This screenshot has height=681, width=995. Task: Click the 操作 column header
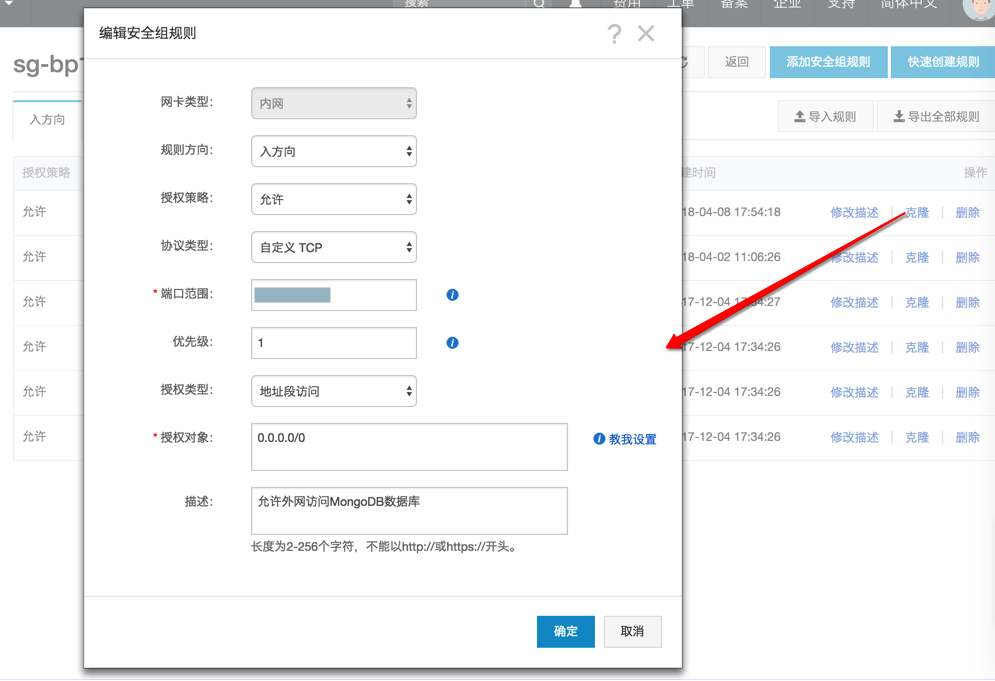coord(975,173)
